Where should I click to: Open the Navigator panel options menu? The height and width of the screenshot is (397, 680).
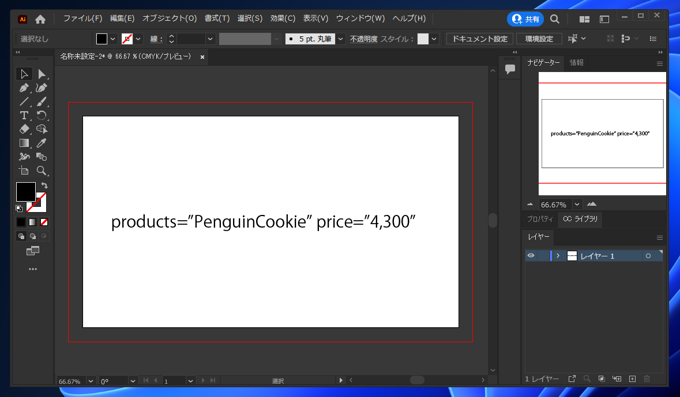tap(660, 63)
